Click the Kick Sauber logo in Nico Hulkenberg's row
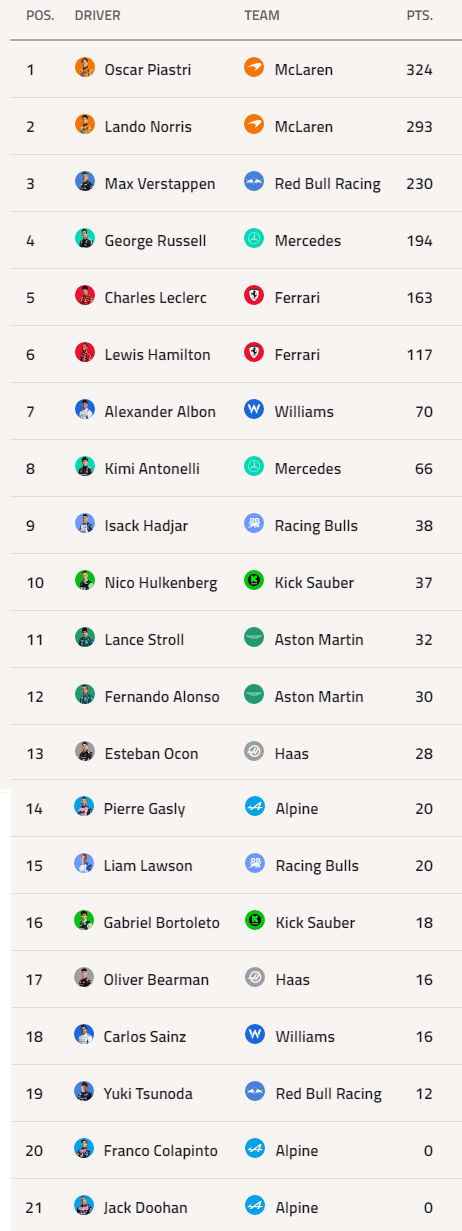 (x=254, y=581)
